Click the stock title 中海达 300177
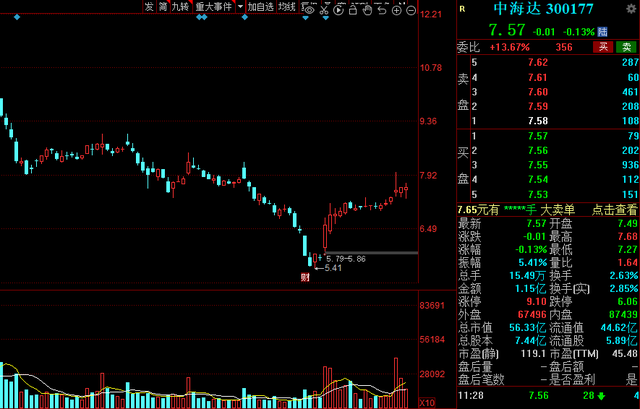640x409 pixels. [543, 9]
